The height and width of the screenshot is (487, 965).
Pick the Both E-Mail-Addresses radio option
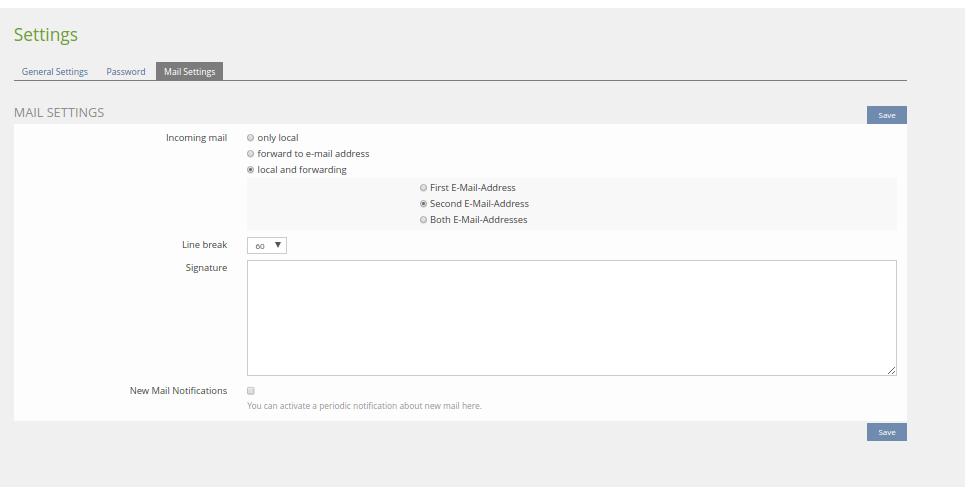click(424, 220)
